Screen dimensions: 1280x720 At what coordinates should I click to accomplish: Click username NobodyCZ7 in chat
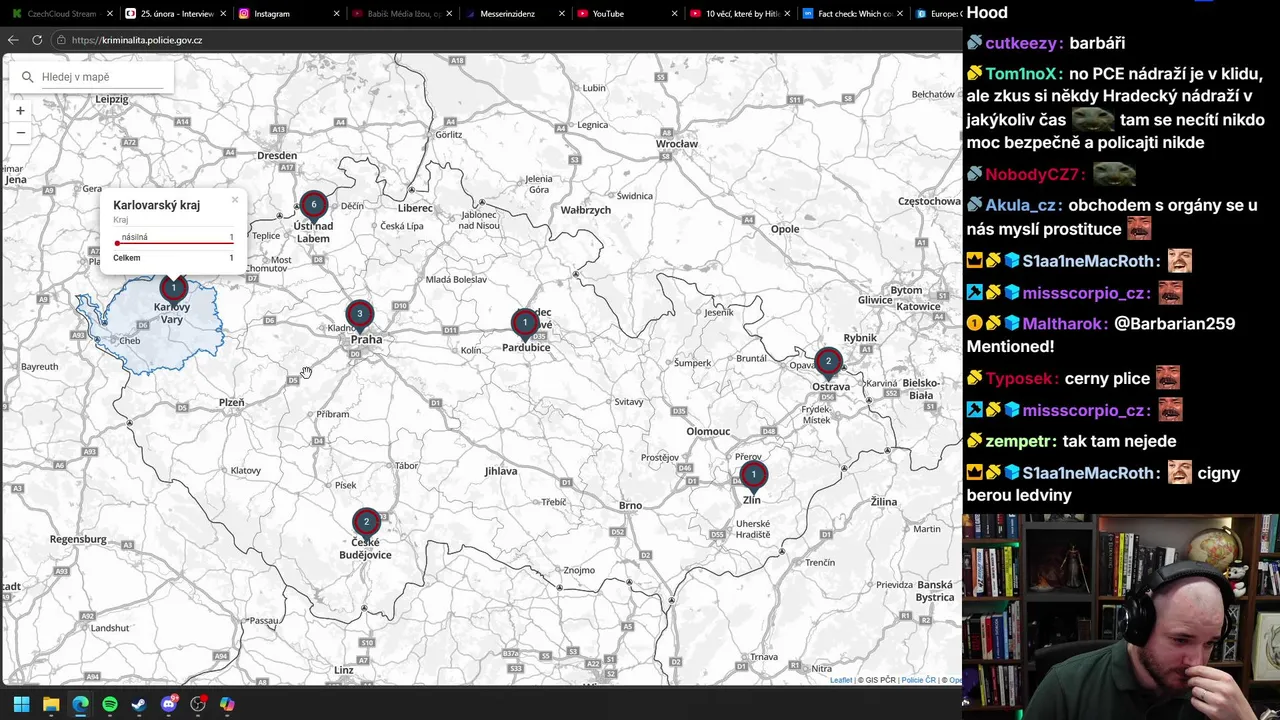(1034, 174)
